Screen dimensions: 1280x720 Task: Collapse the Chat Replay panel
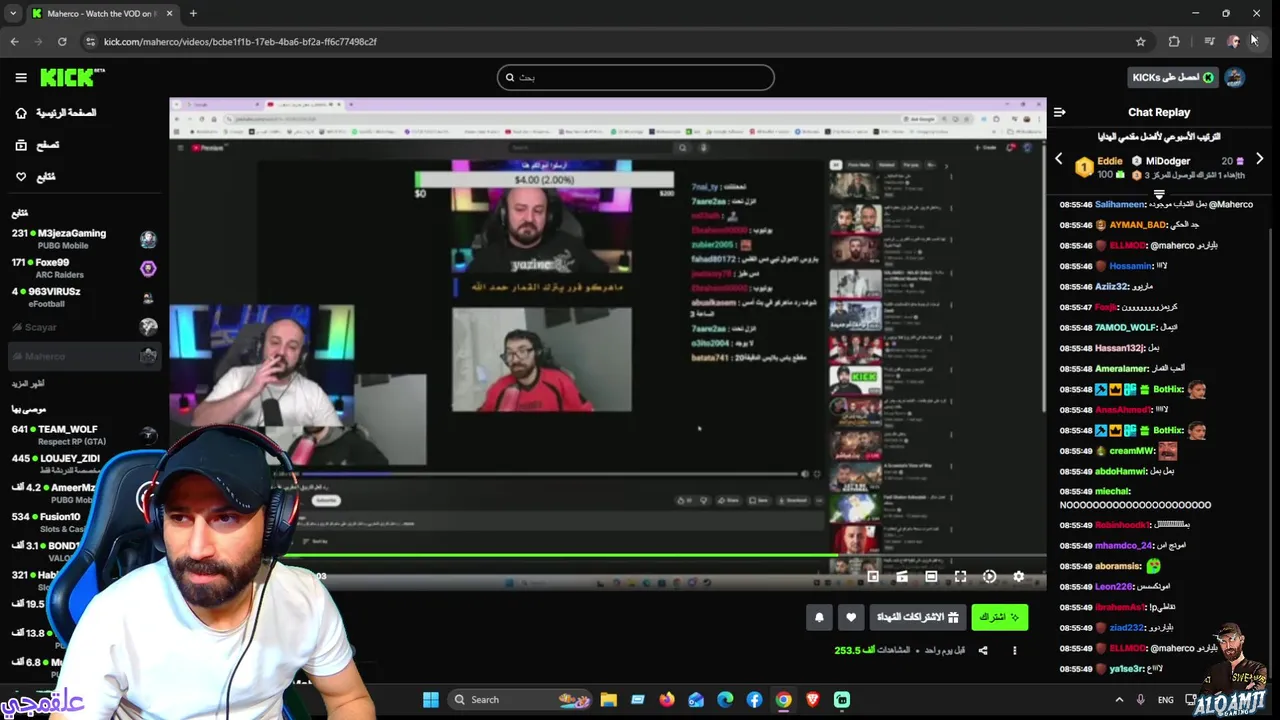[x=1060, y=112]
